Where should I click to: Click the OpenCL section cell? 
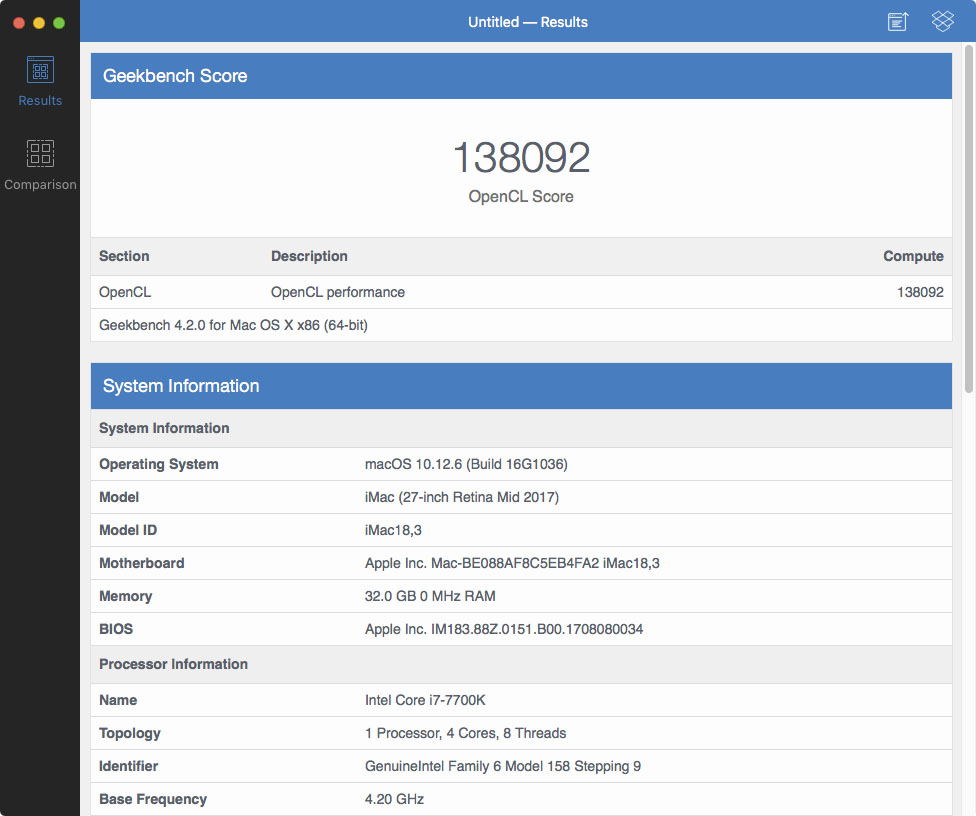coord(125,292)
